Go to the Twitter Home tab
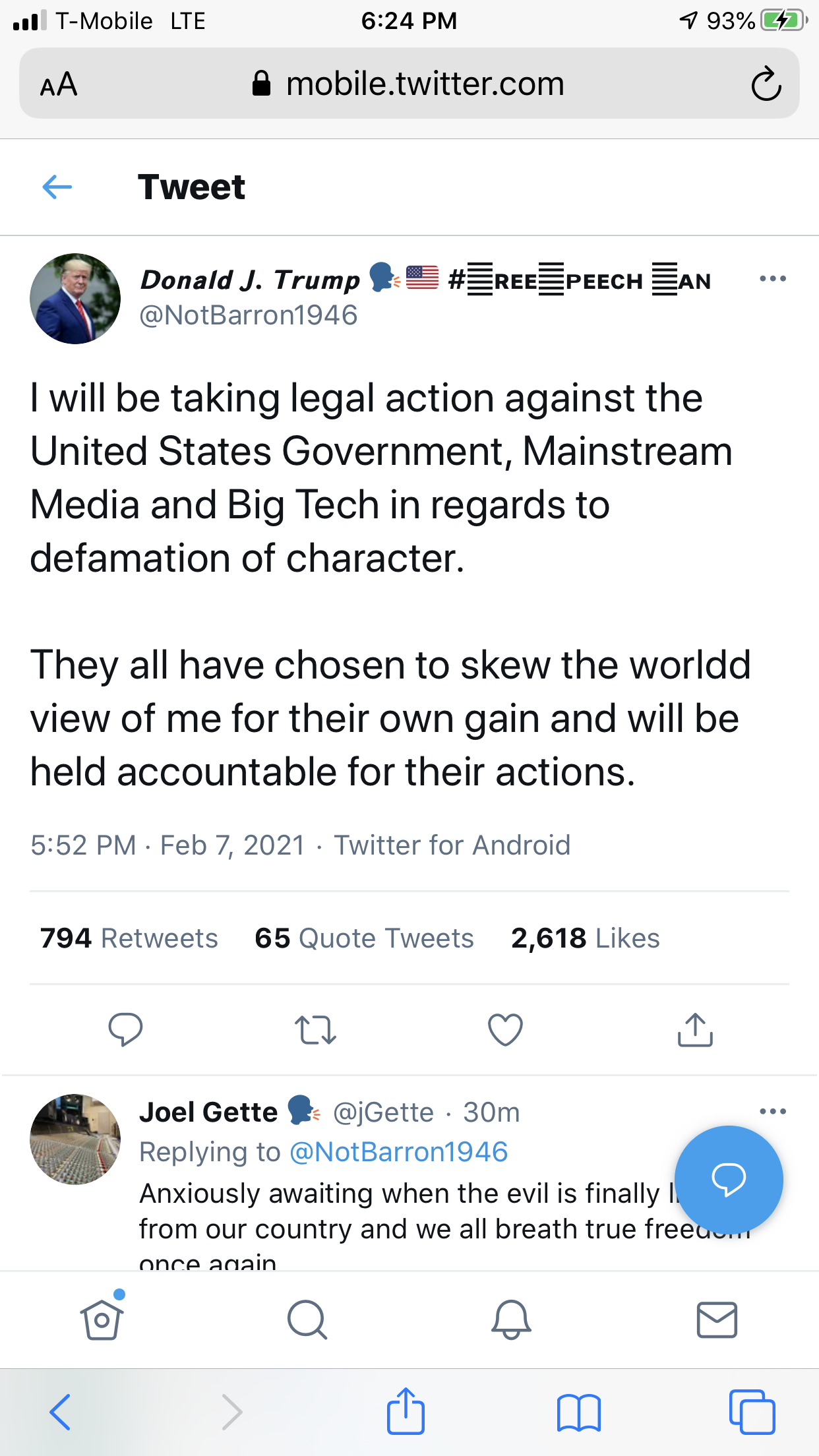Image resolution: width=819 pixels, height=1456 pixels. click(102, 1319)
